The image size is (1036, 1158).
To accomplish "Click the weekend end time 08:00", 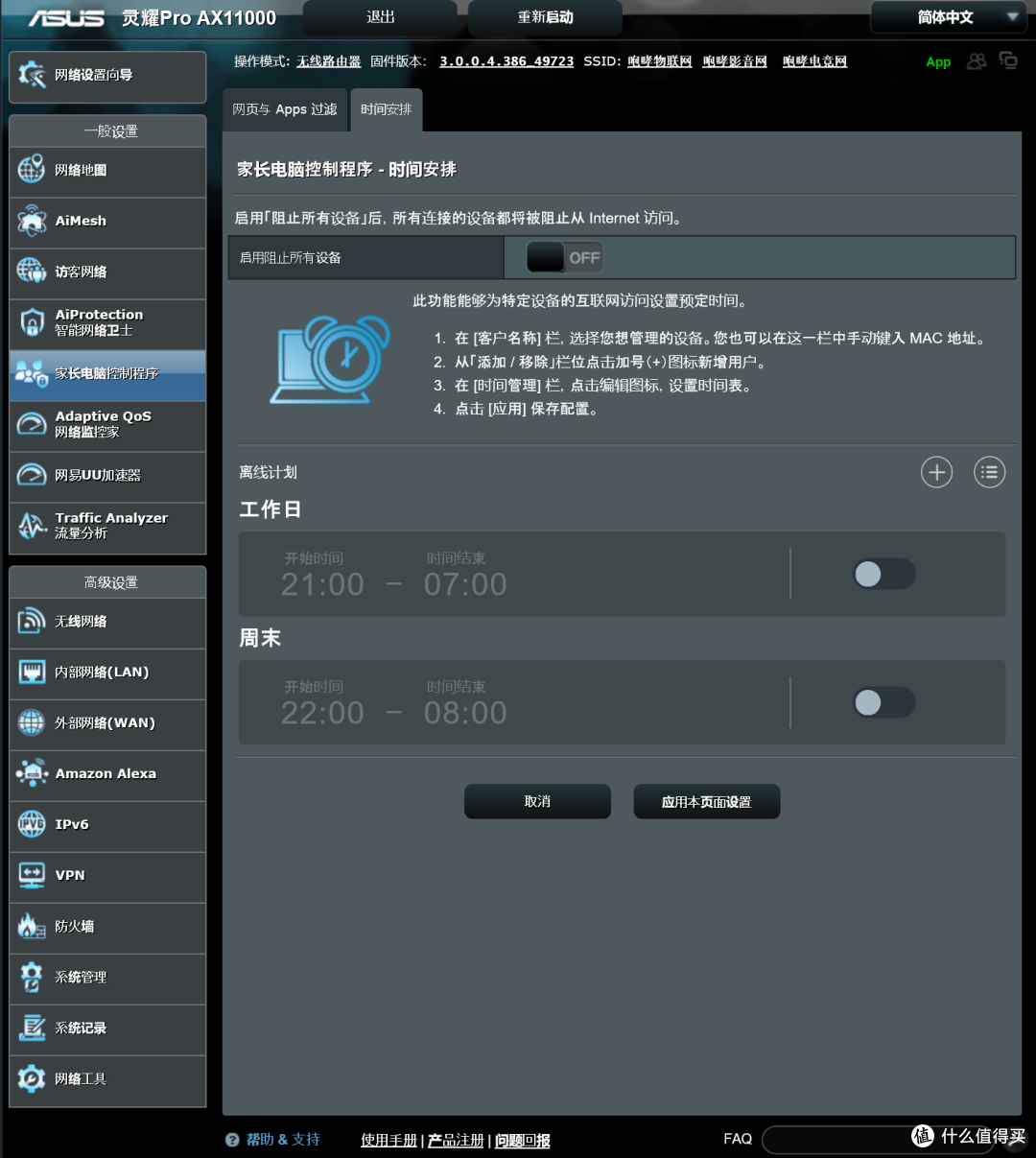I will tap(465, 713).
